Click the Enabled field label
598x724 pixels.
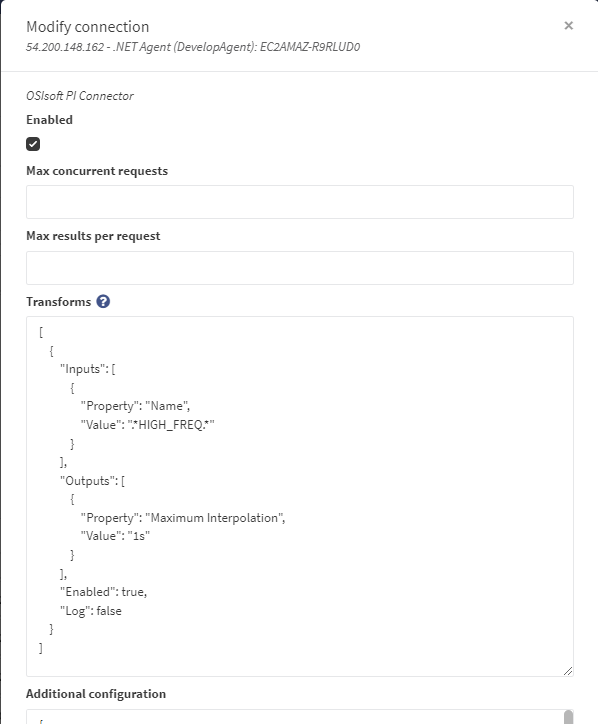tap(49, 120)
